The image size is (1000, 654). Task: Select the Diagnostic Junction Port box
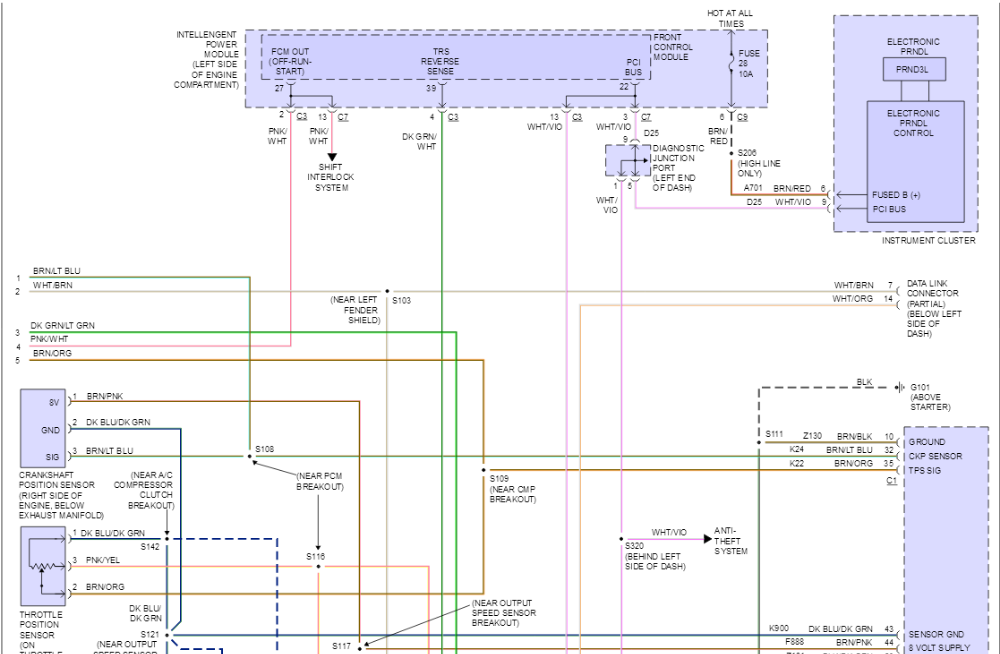click(628, 160)
